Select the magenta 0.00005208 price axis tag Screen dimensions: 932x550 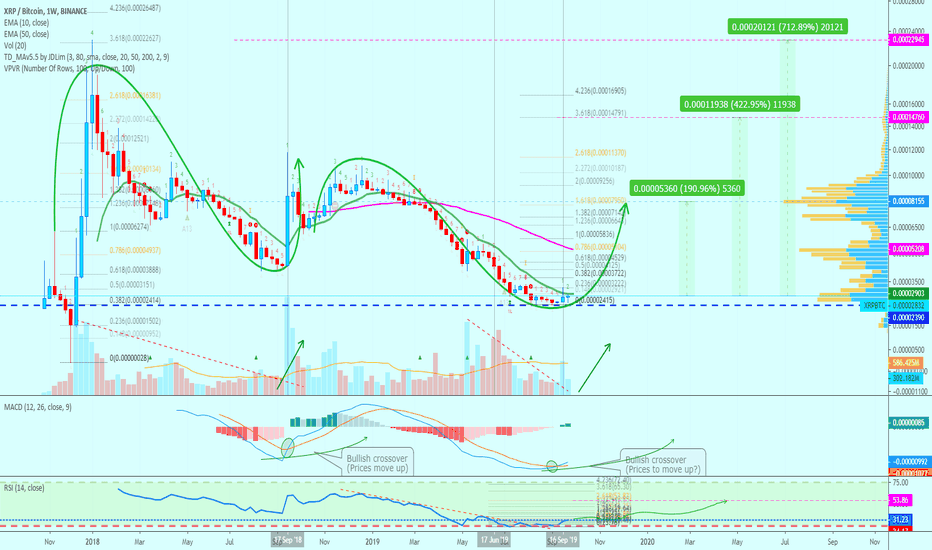click(x=908, y=249)
